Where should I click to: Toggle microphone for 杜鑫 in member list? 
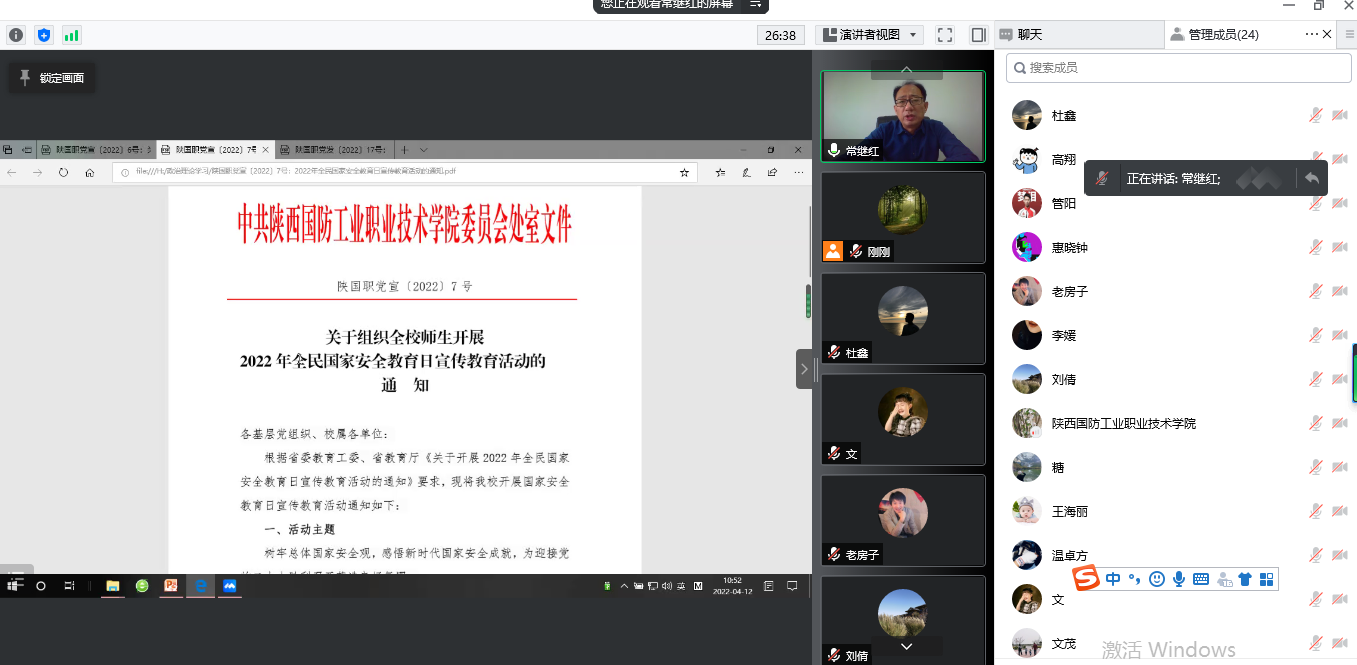1316,116
